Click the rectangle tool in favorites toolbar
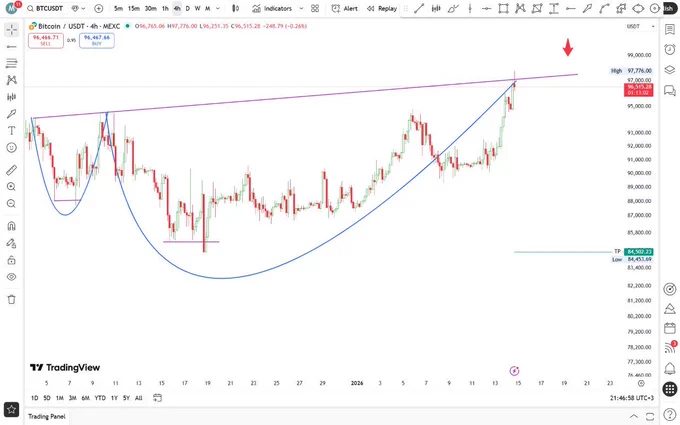Viewport: 680px width, 425px height. (503, 8)
